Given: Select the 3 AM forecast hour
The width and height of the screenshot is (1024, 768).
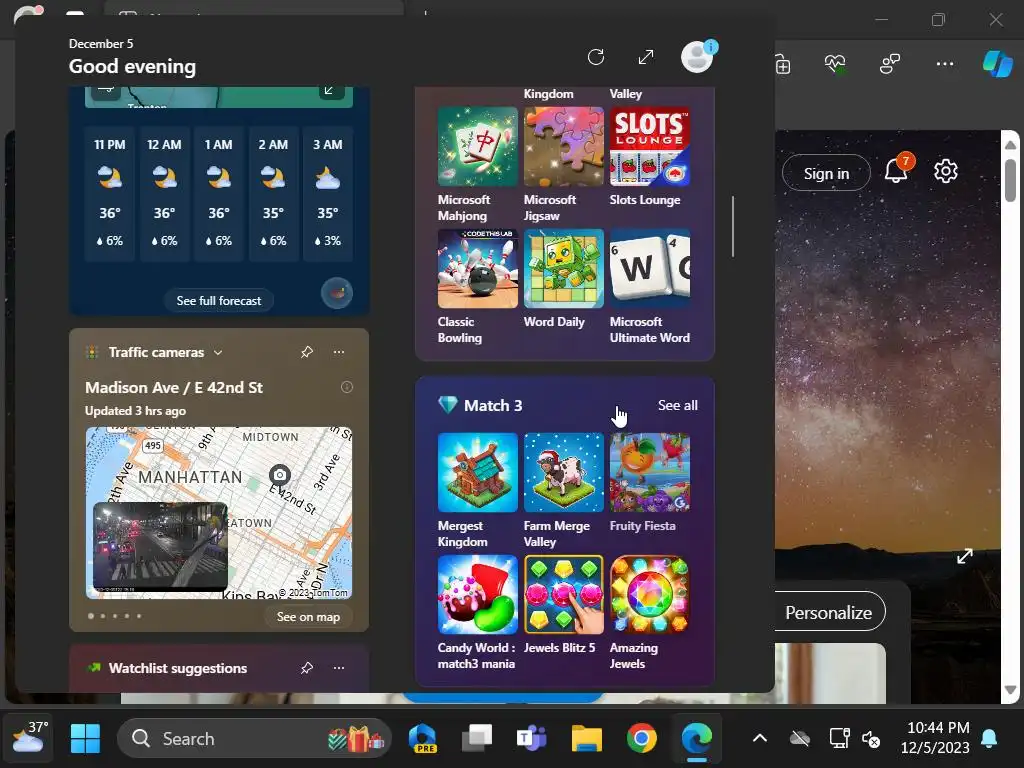Looking at the screenshot, I should pyautogui.click(x=328, y=193).
